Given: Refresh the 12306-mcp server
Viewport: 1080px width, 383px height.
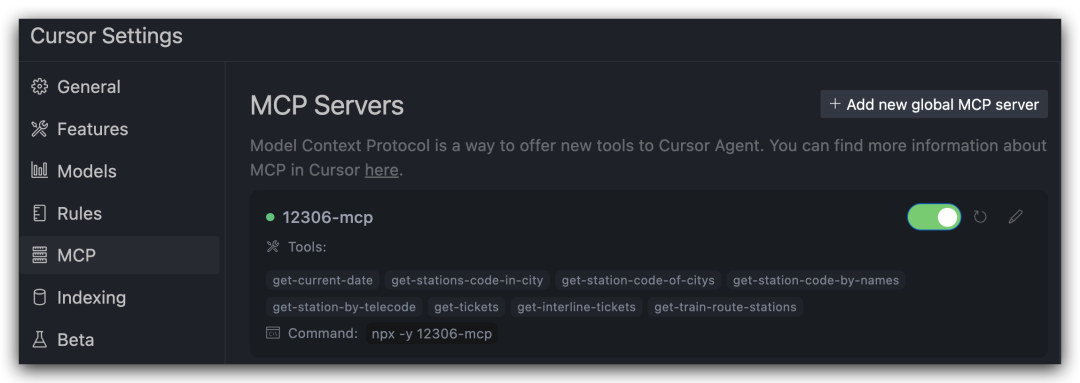Looking at the screenshot, I should pyautogui.click(x=980, y=217).
